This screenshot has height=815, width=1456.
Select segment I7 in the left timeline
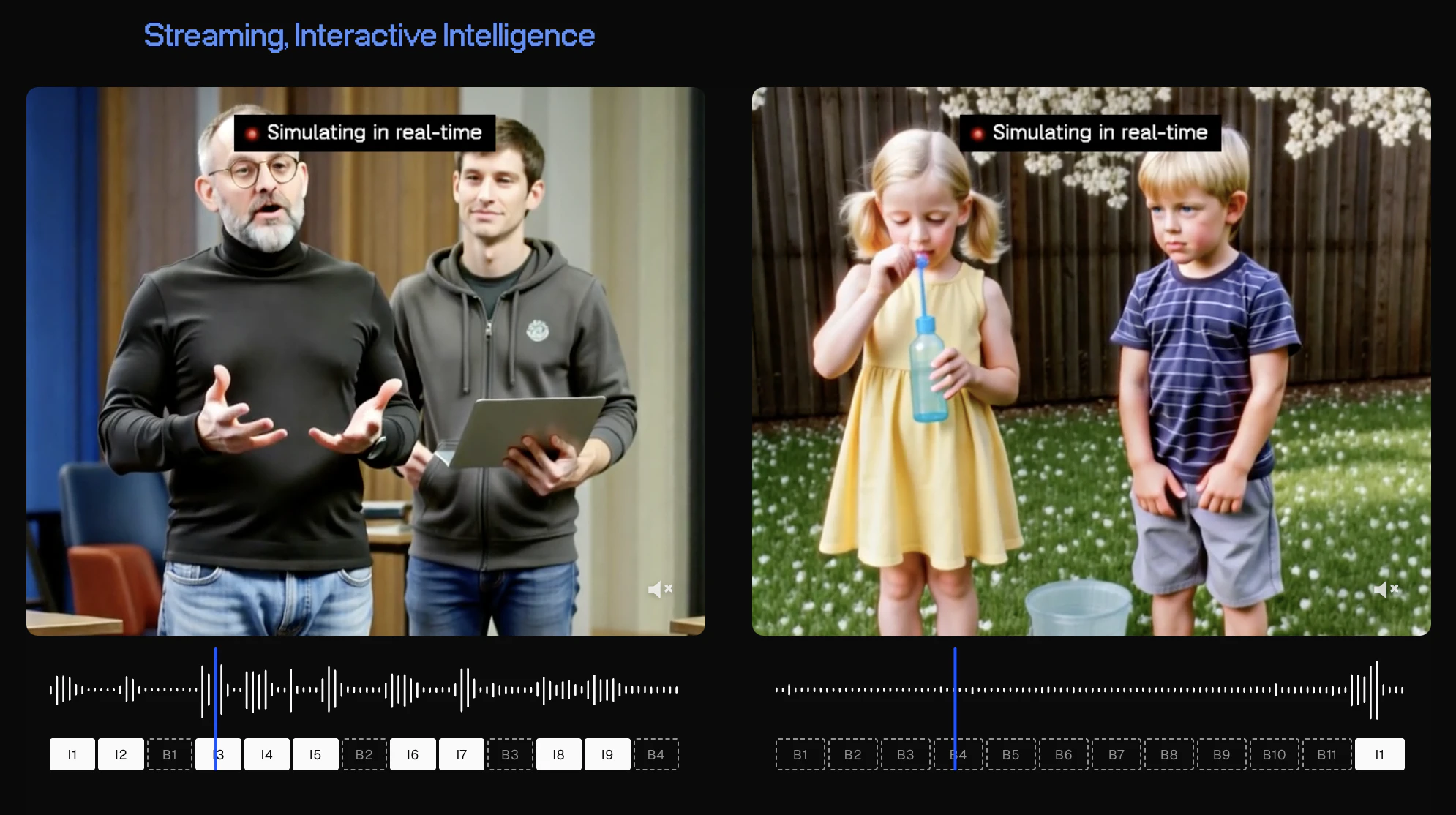(462, 754)
